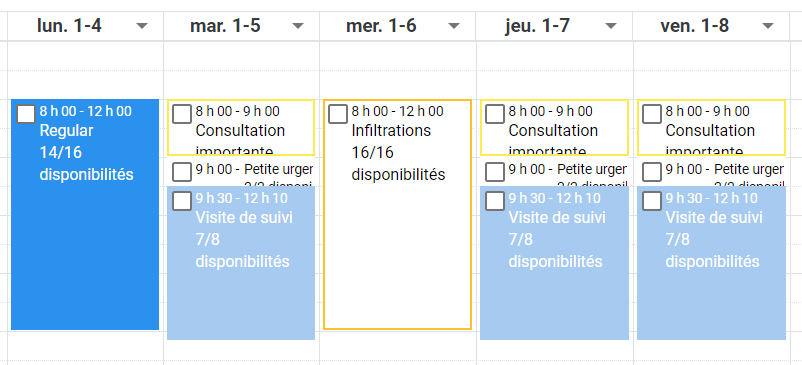This screenshot has height=365, width=802.
Task: Open the Monday Regular 14/16 disponibilités block
Action: (x=85, y=215)
